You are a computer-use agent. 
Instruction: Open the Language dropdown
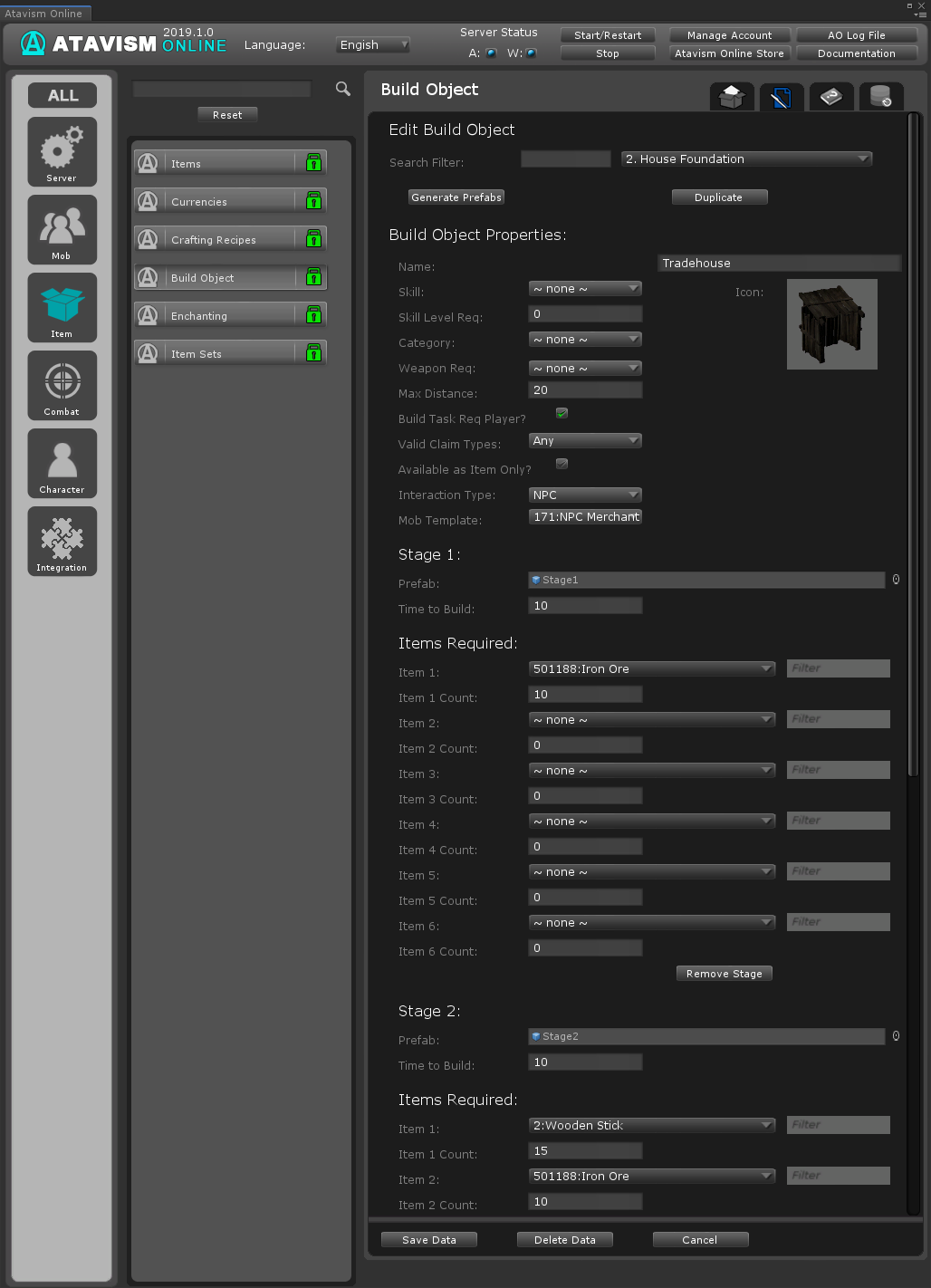coord(374,44)
